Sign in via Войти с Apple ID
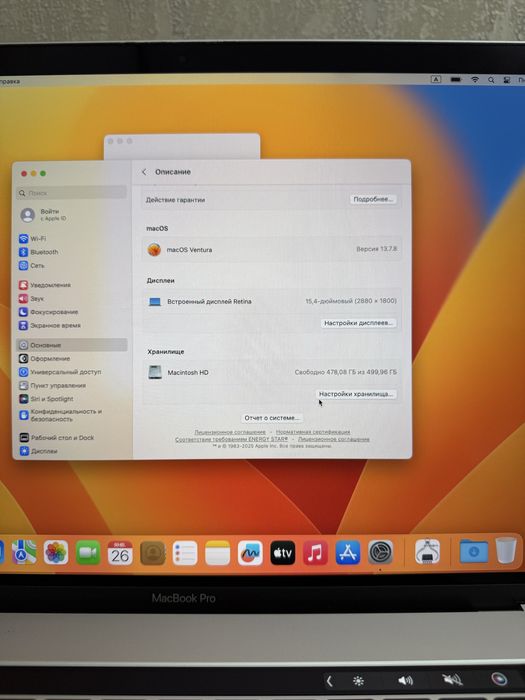Screen dimensions: 525x700 (44, 215)
